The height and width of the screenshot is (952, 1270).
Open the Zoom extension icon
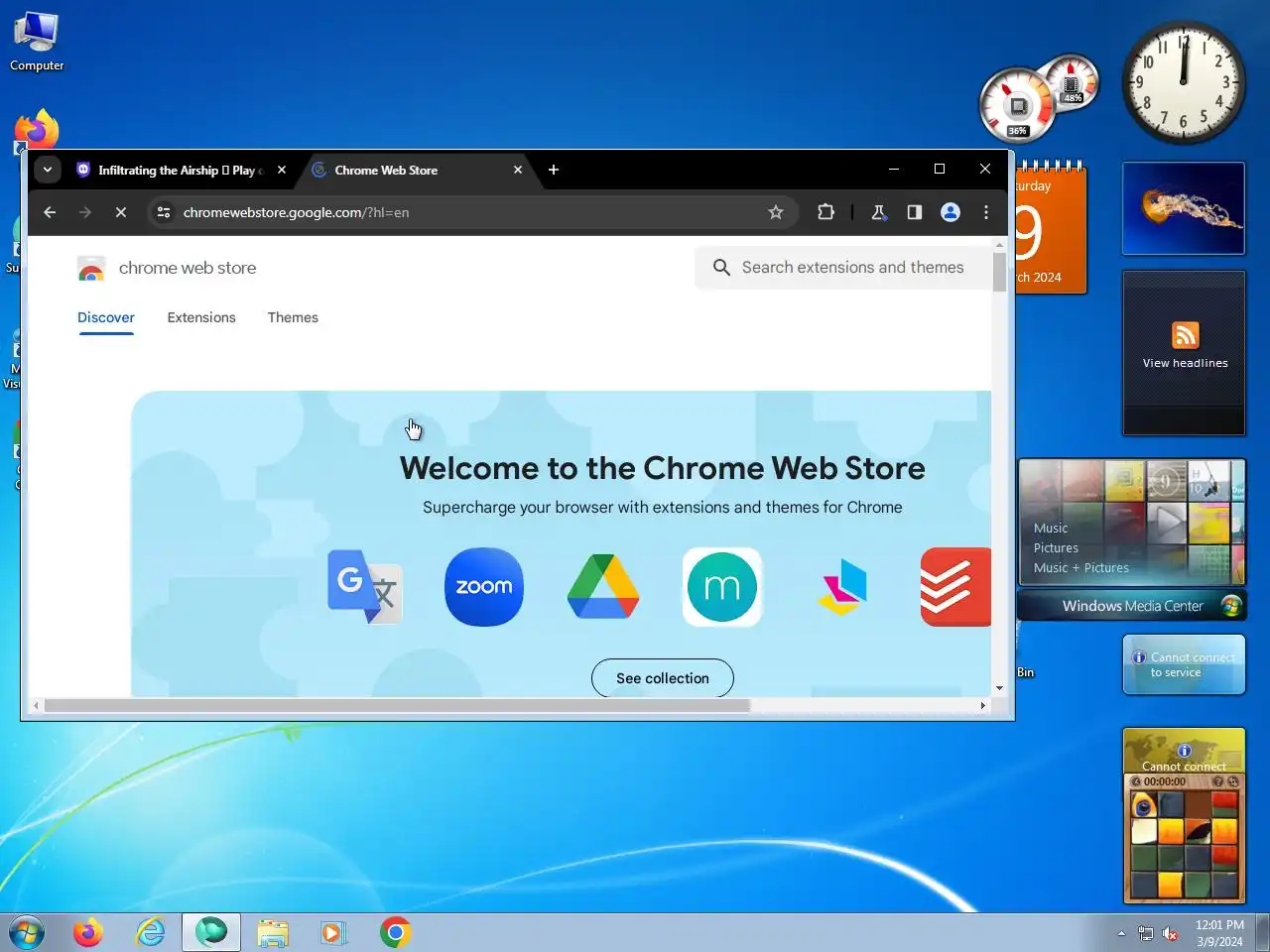tap(484, 587)
